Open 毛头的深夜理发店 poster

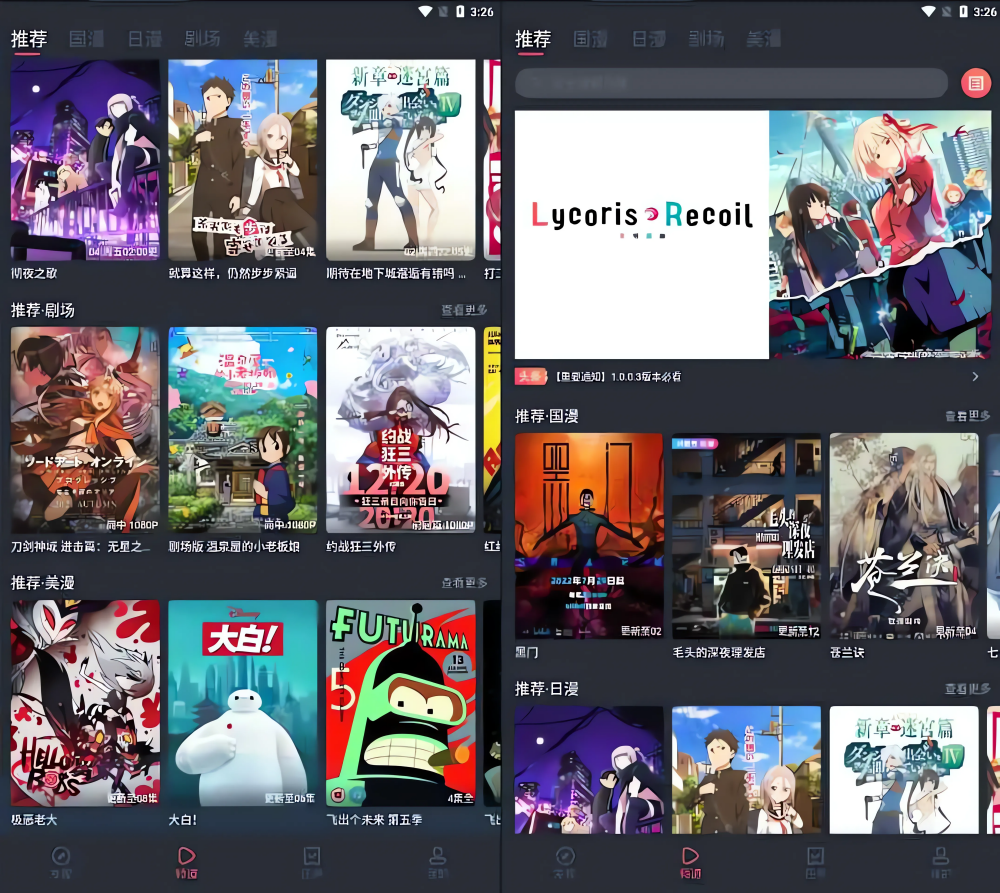coord(747,536)
